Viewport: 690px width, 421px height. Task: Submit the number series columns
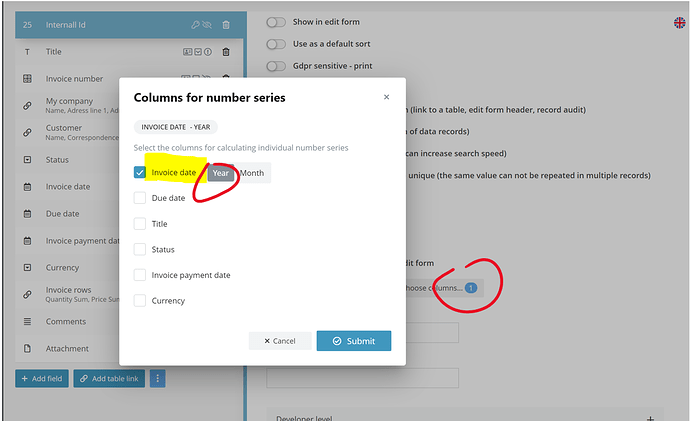[x=354, y=341]
